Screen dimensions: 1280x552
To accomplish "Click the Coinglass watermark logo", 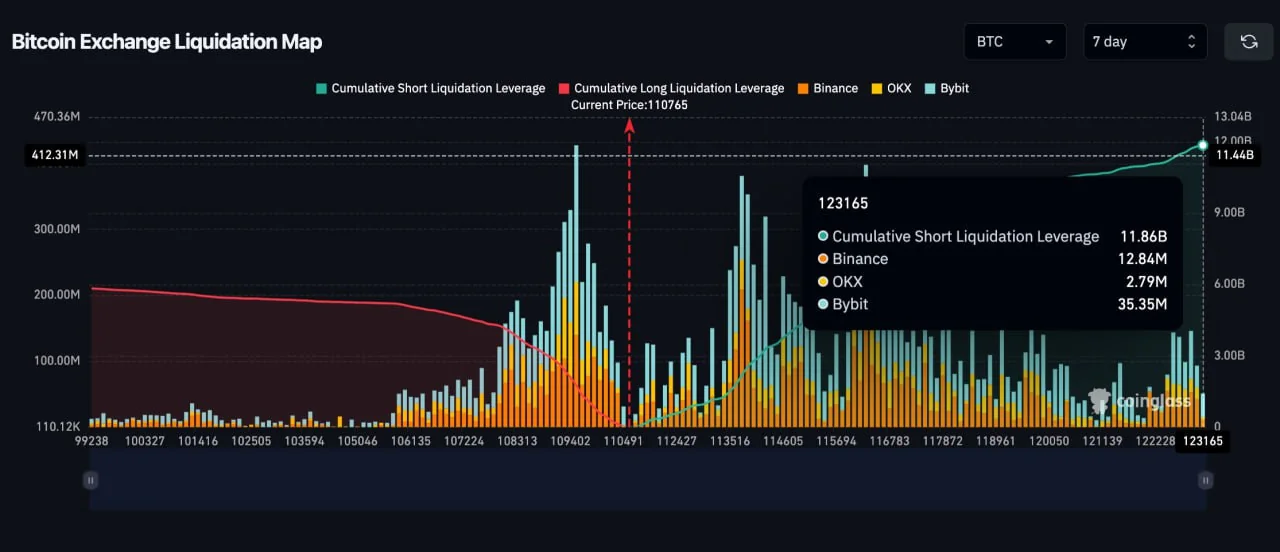I will tap(1140, 401).
